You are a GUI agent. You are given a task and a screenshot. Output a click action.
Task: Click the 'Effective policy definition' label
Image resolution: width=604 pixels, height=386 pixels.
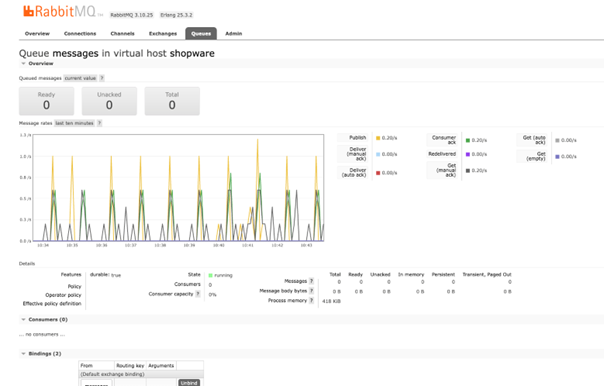(x=52, y=304)
